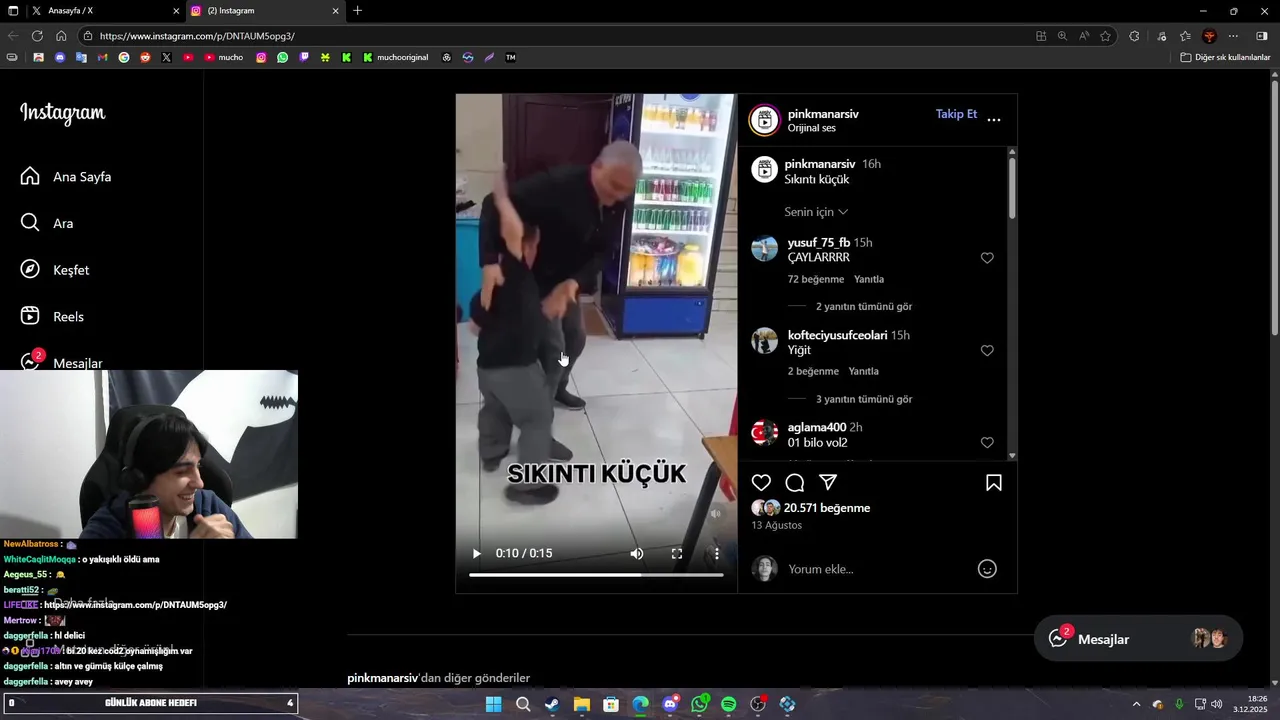
Task: View the 72 beğenme likes on the comment
Action: pyautogui.click(x=816, y=279)
